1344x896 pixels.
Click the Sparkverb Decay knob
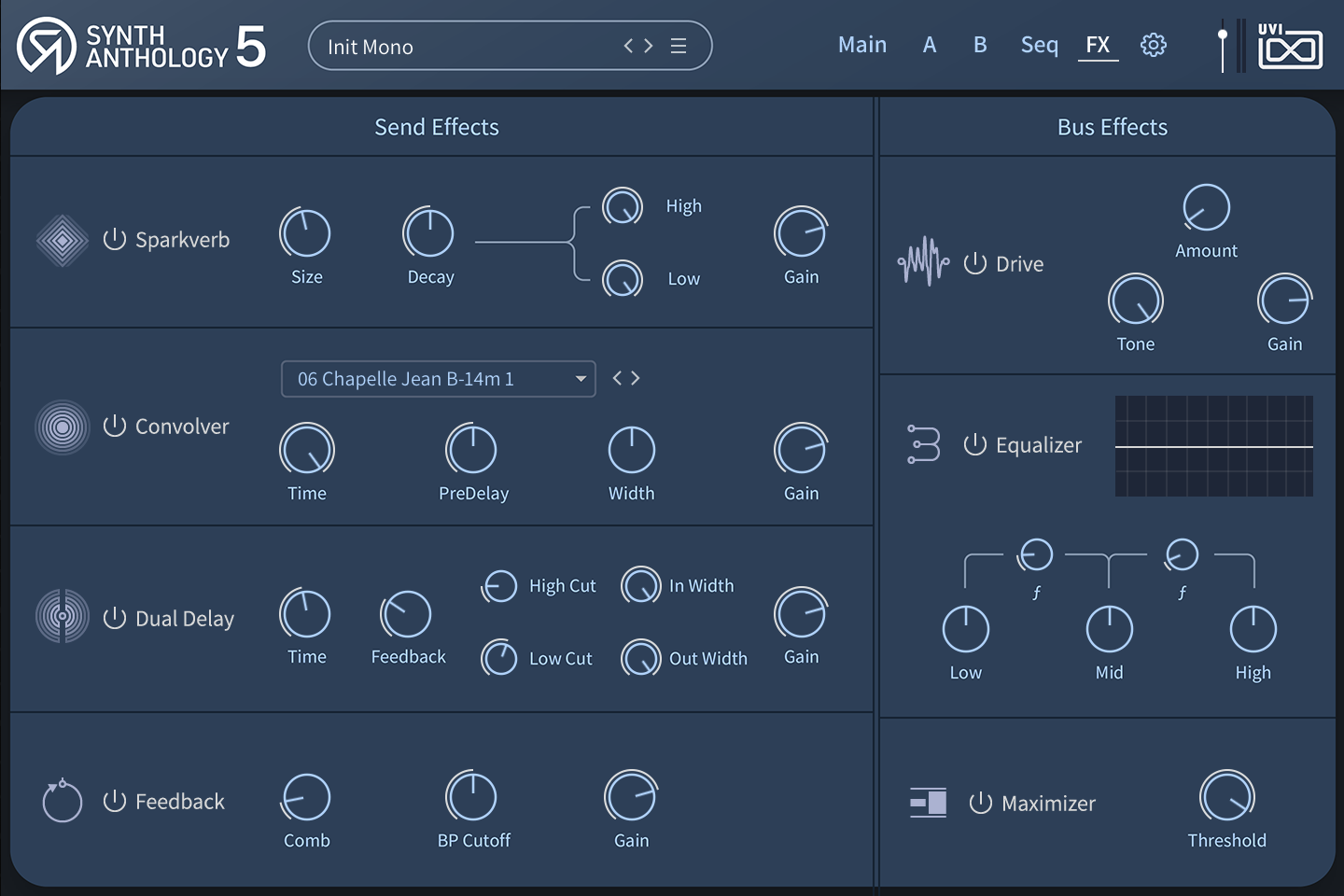[428, 232]
